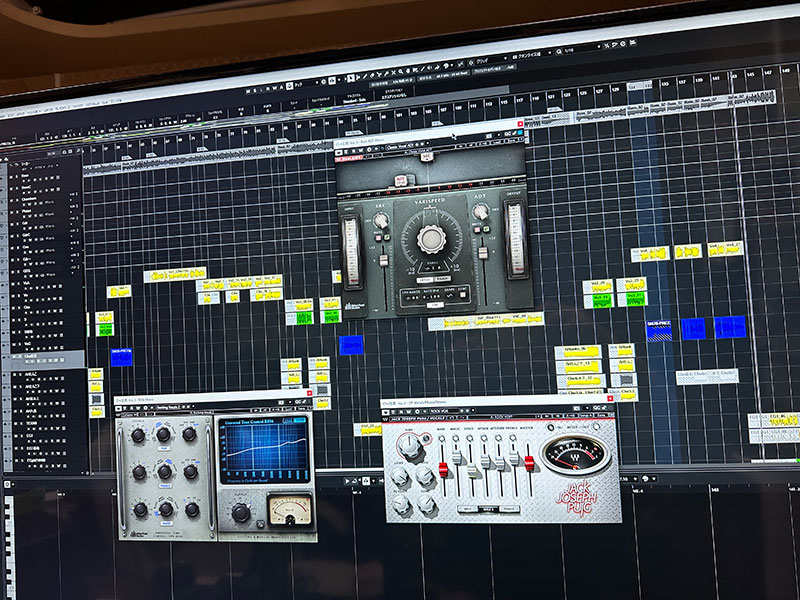Toggle the Magic fader enable light in JJP Vocals
This screenshot has width=800, height=600.
456,438
